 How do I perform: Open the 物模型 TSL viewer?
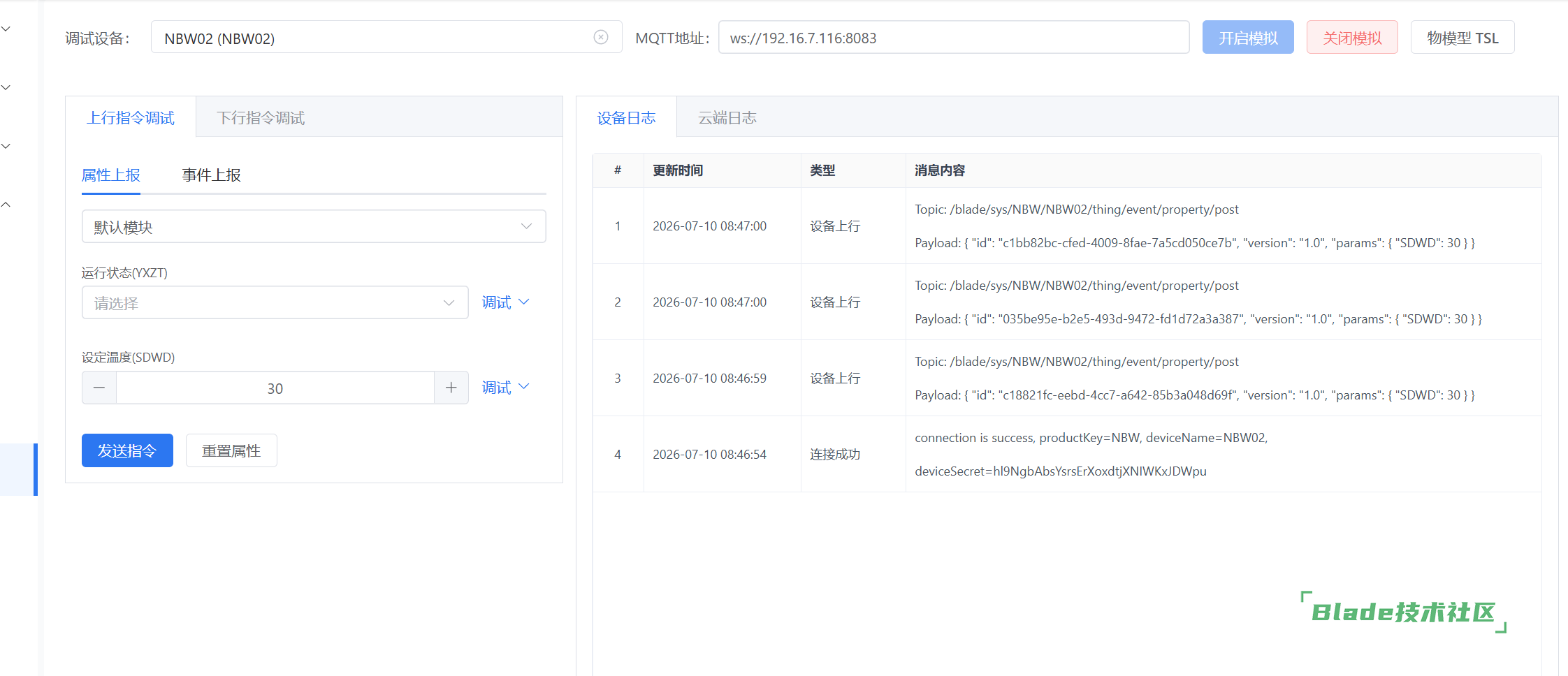(1462, 37)
